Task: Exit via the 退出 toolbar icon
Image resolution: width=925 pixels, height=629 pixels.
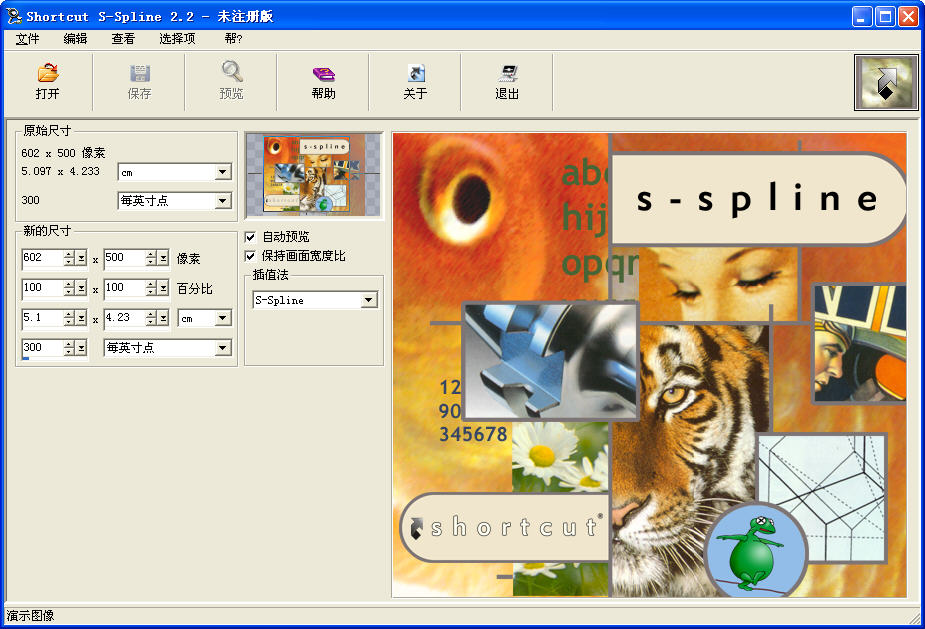Action: click(507, 81)
